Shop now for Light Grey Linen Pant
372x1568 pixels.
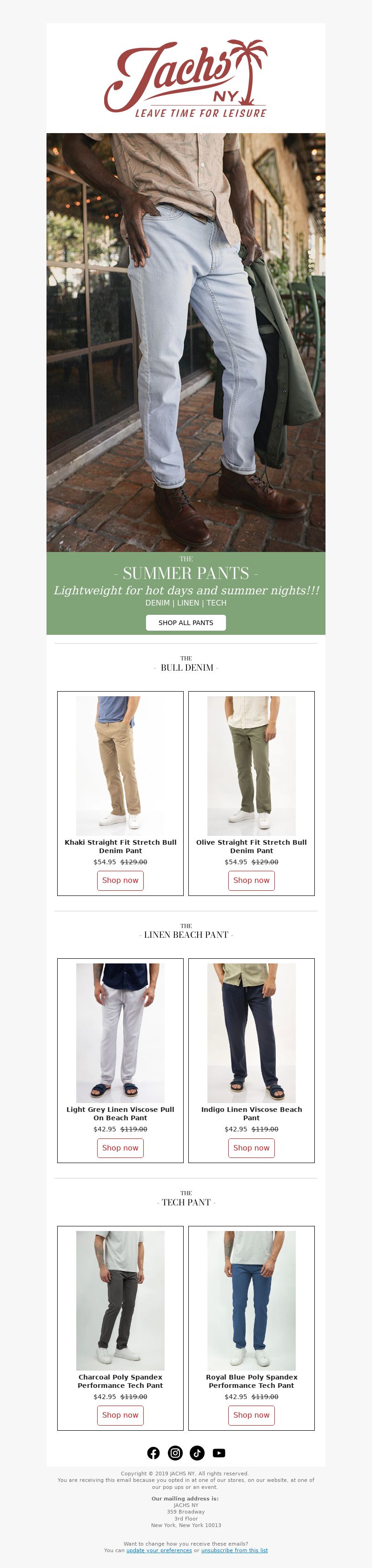pyautogui.click(x=120, y=1147)
